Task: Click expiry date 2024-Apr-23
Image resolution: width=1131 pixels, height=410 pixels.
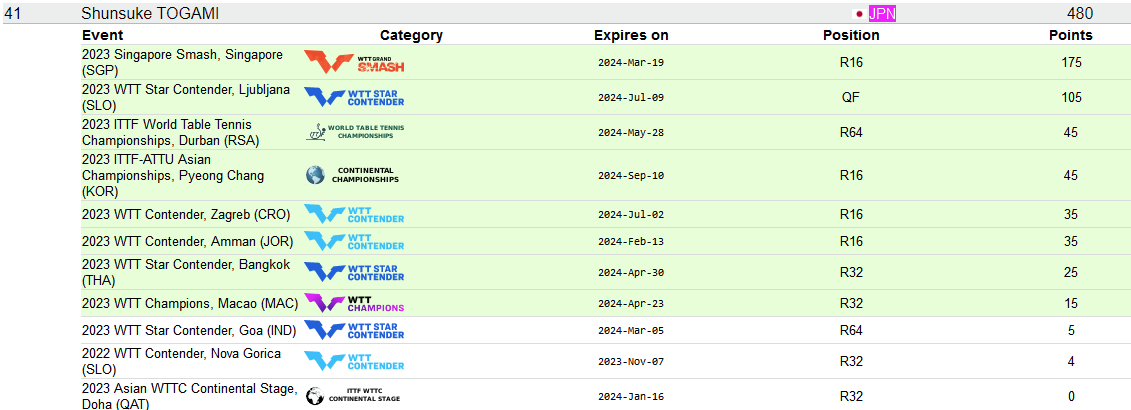Action: click(x=631, y=304)
